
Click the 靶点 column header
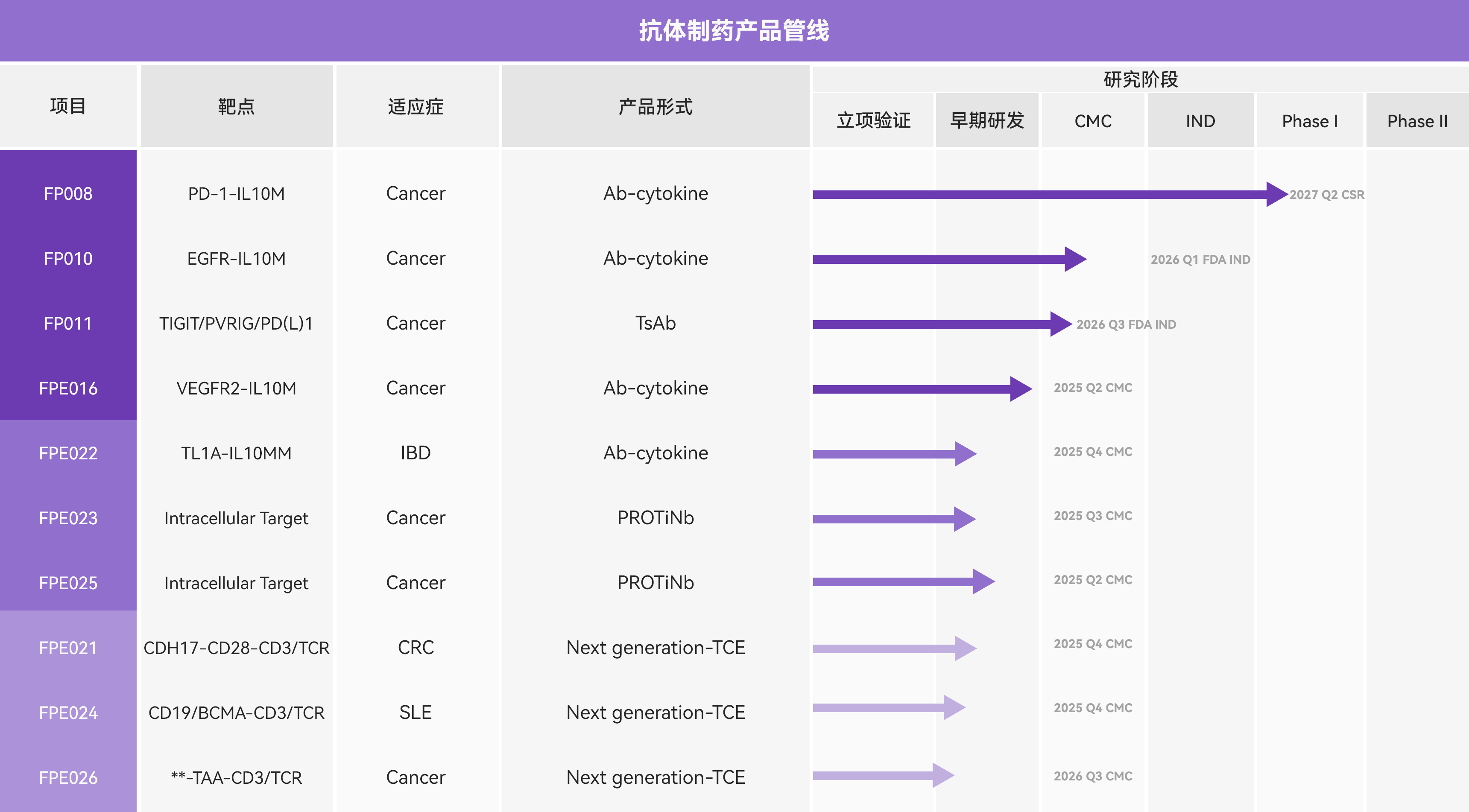[236, 107]
